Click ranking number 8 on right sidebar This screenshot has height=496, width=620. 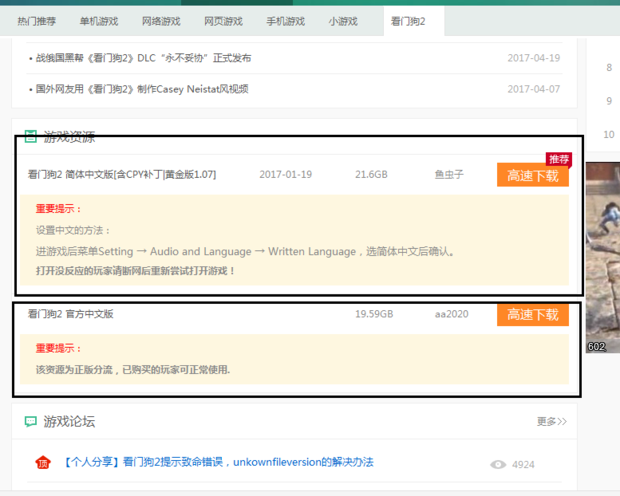pos(609,68)
